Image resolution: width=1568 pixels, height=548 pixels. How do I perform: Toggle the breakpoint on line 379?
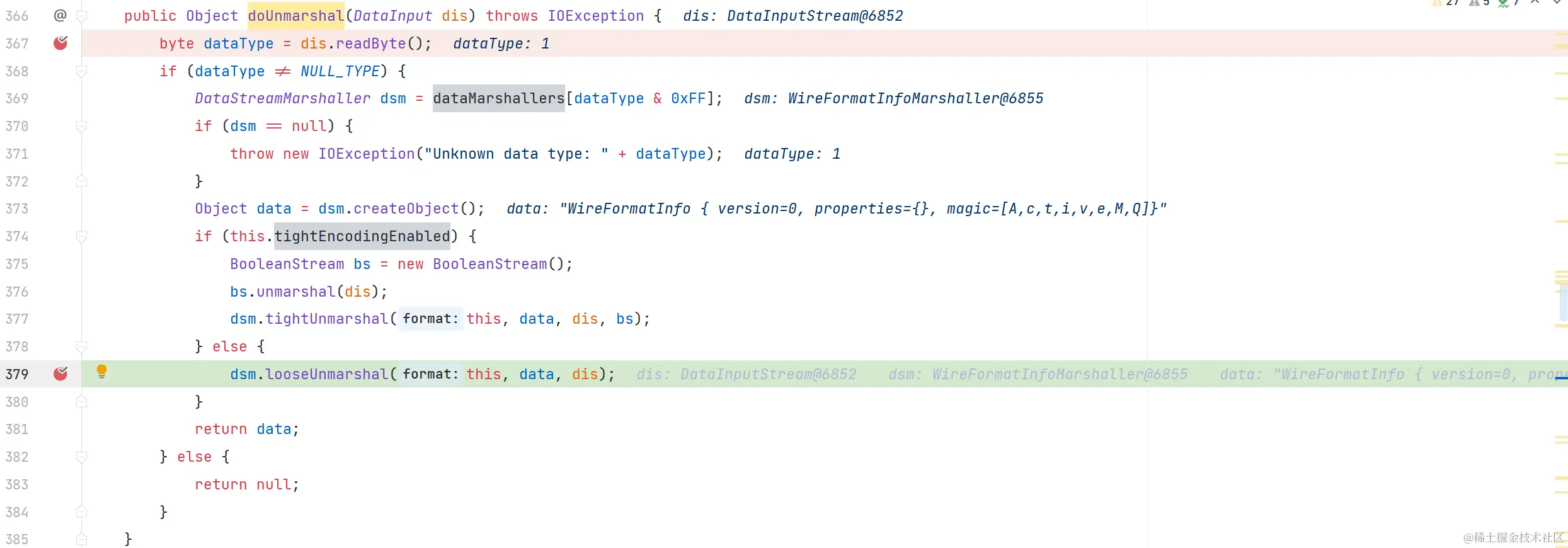click(60, 374)
